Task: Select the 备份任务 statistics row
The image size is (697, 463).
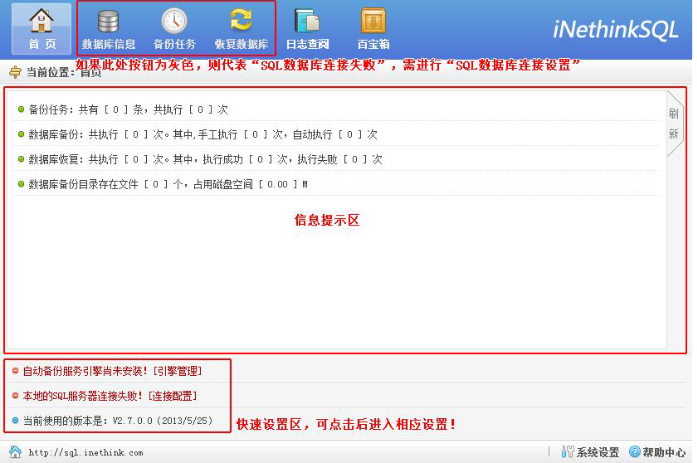Action: point(336,109)
